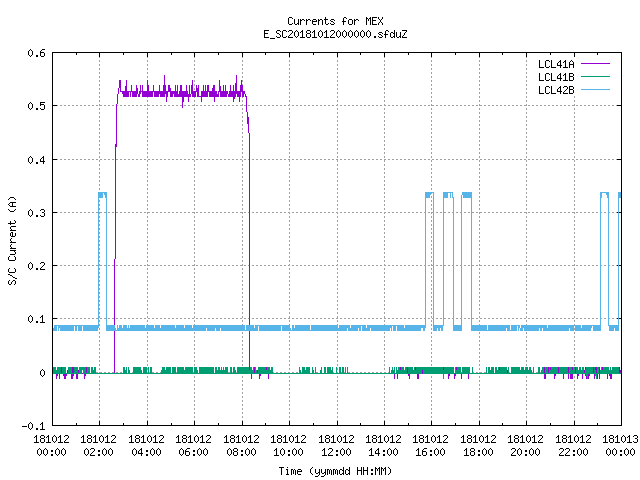640x480 pixels.
Task: Click the x-axis time label 04:00
Action: (x=146, y=452)
